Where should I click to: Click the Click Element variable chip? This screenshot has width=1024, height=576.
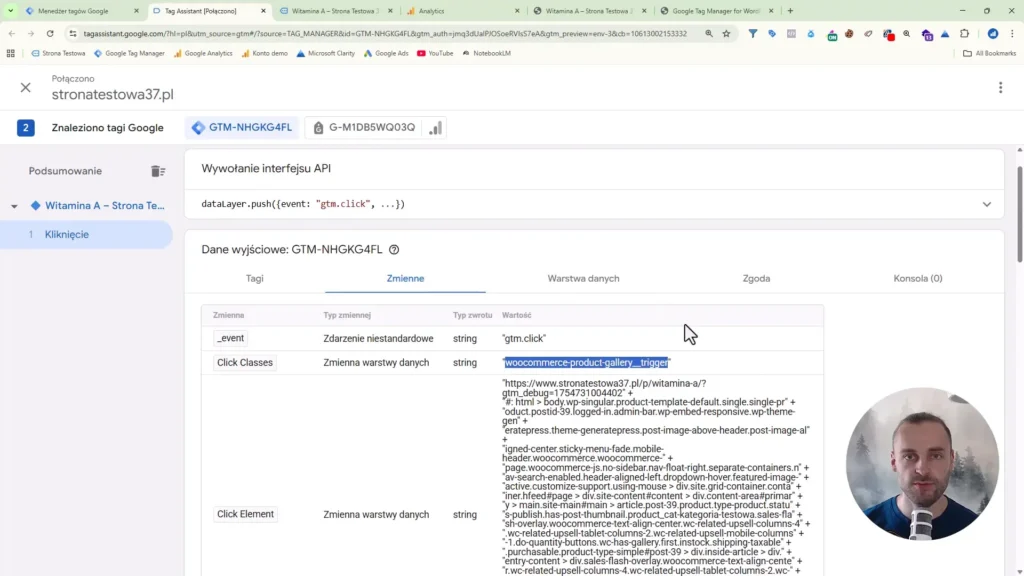pos(245,514)
